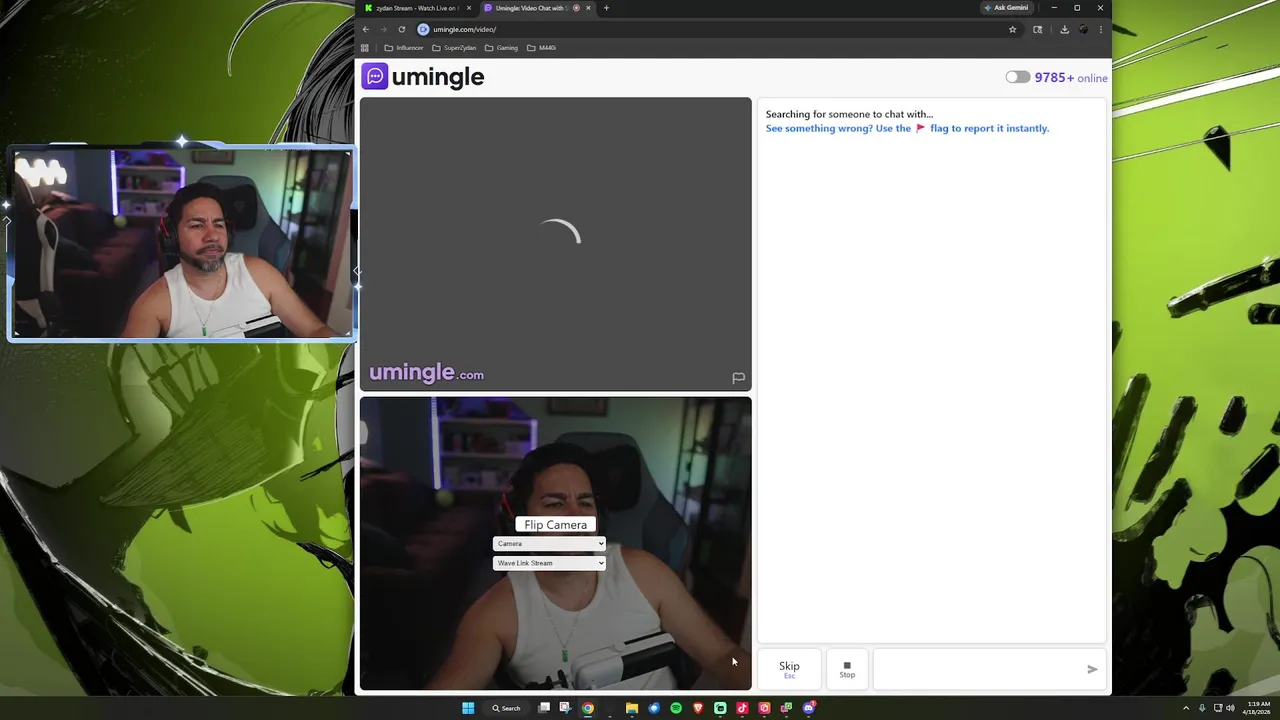Screen dimensions: 1280x720
Task: View site information icon in address bar
Action: [x=423, y=29]
